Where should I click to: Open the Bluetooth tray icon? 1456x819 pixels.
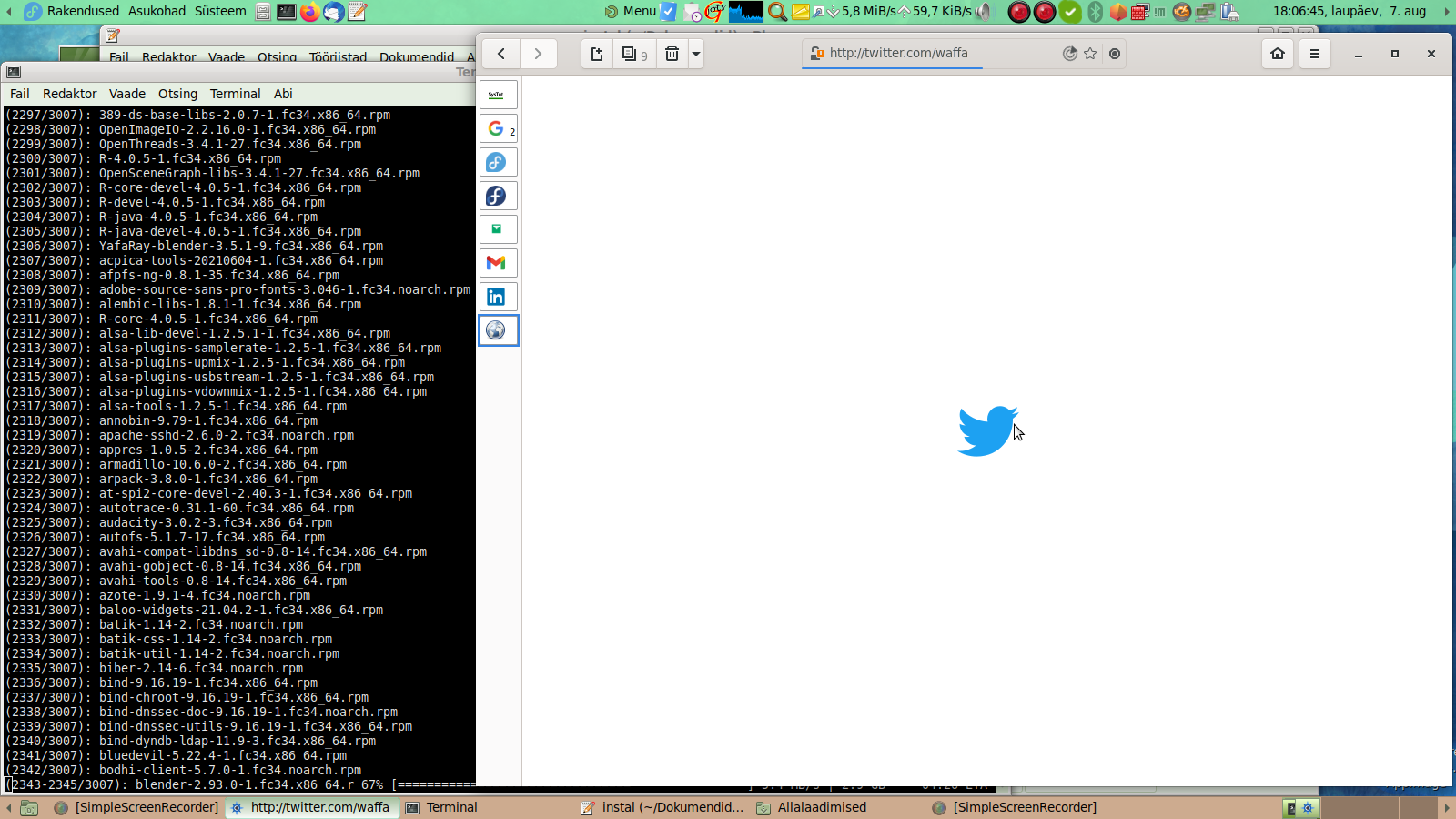[1096, 12]
